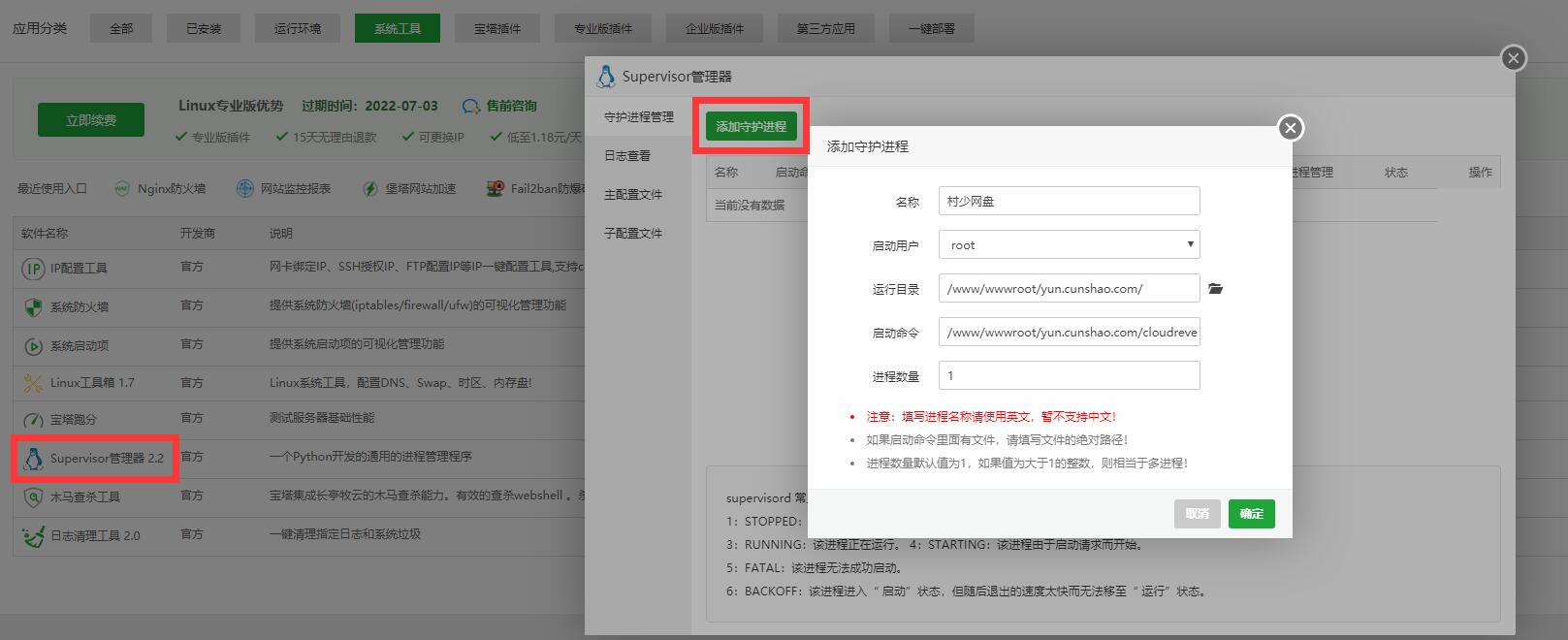The height and width of the screenshot is (640, 1568).
Task: Click the Linux工具箱 wrench icon
Action: coord(33,383)
